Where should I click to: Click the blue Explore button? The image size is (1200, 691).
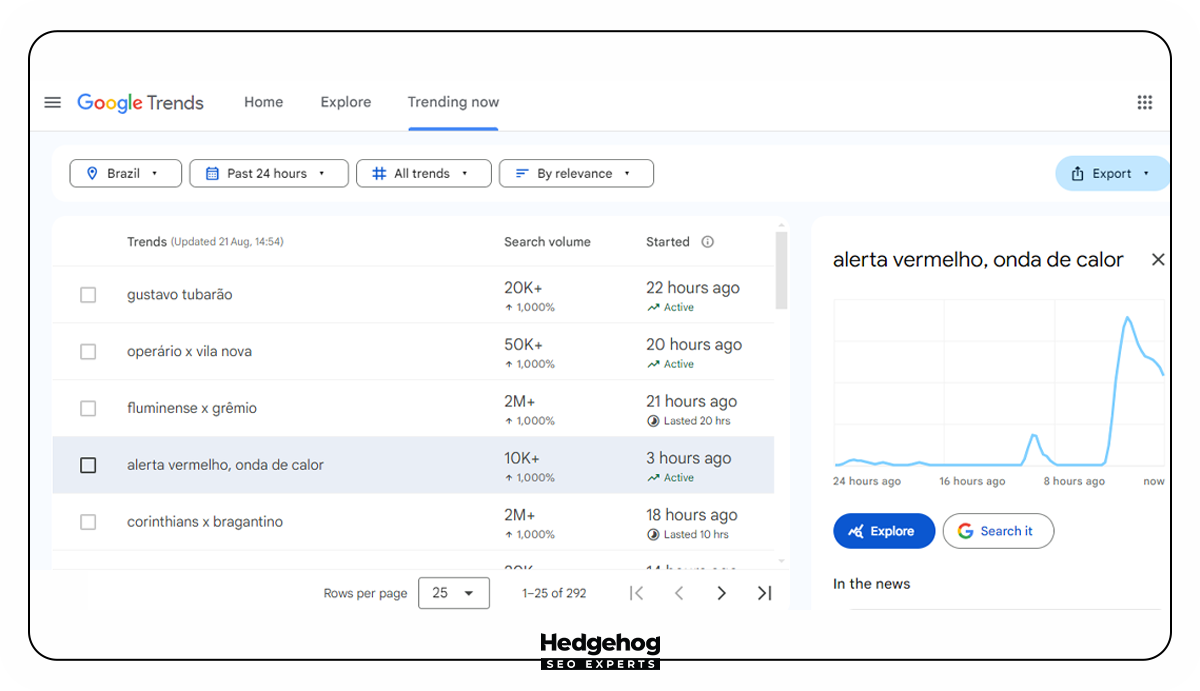tap(884, 531)
